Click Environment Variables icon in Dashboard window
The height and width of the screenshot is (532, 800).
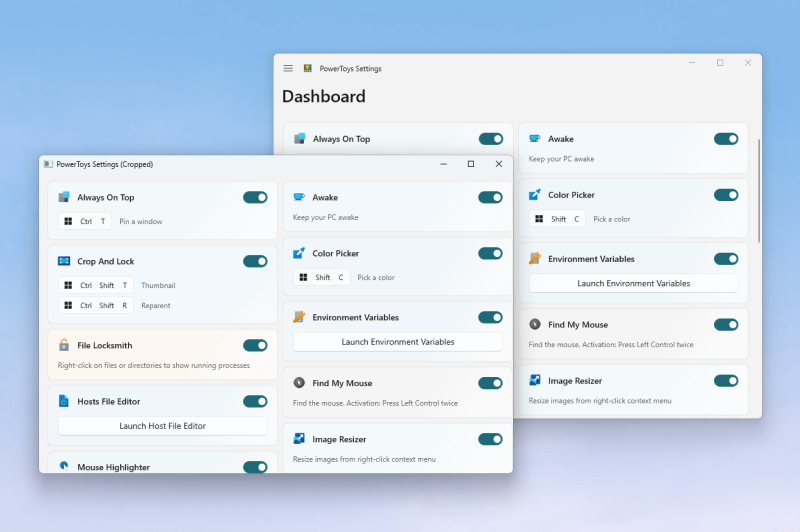[535, 258]
